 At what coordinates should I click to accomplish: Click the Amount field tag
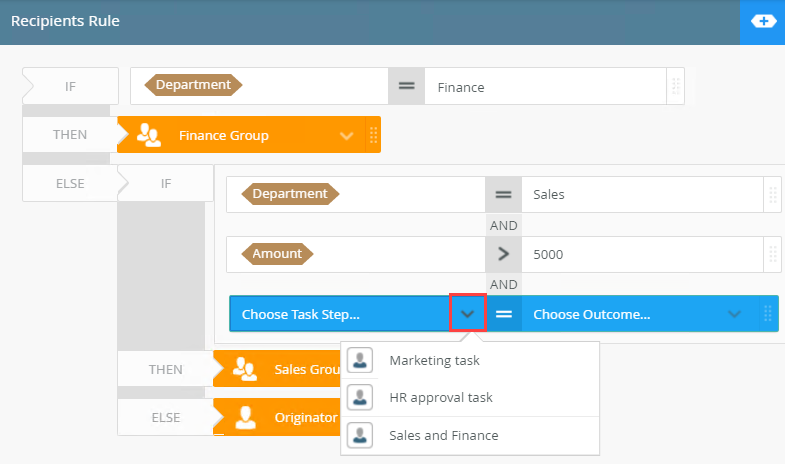point(277,254)
